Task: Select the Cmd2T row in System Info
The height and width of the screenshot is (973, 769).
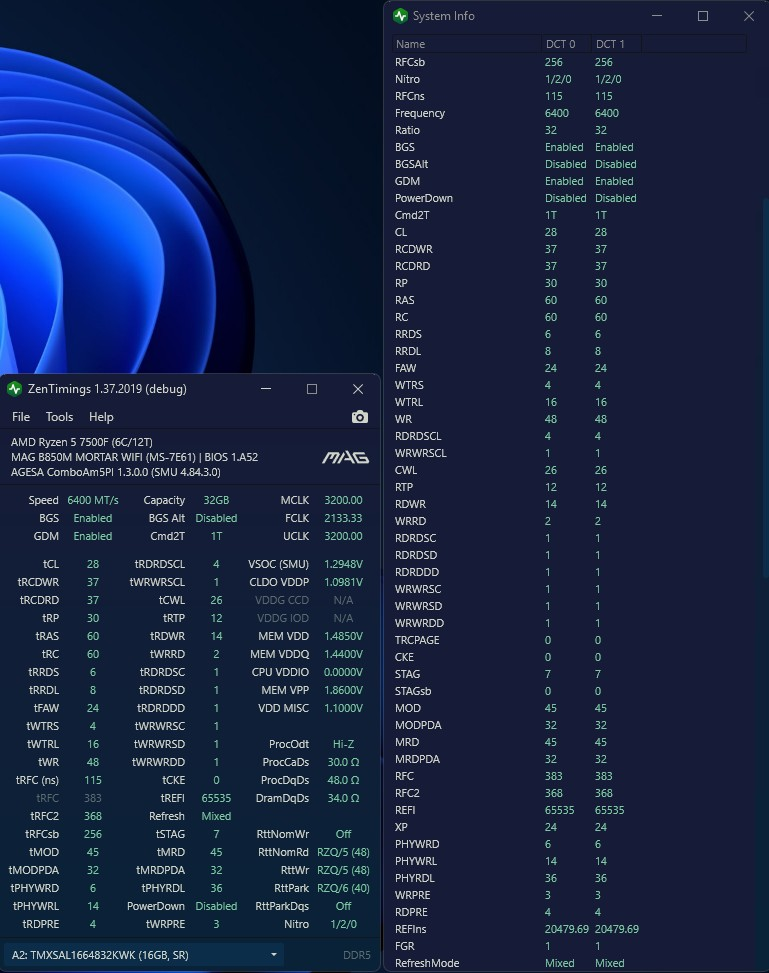Action: (569, 215)
